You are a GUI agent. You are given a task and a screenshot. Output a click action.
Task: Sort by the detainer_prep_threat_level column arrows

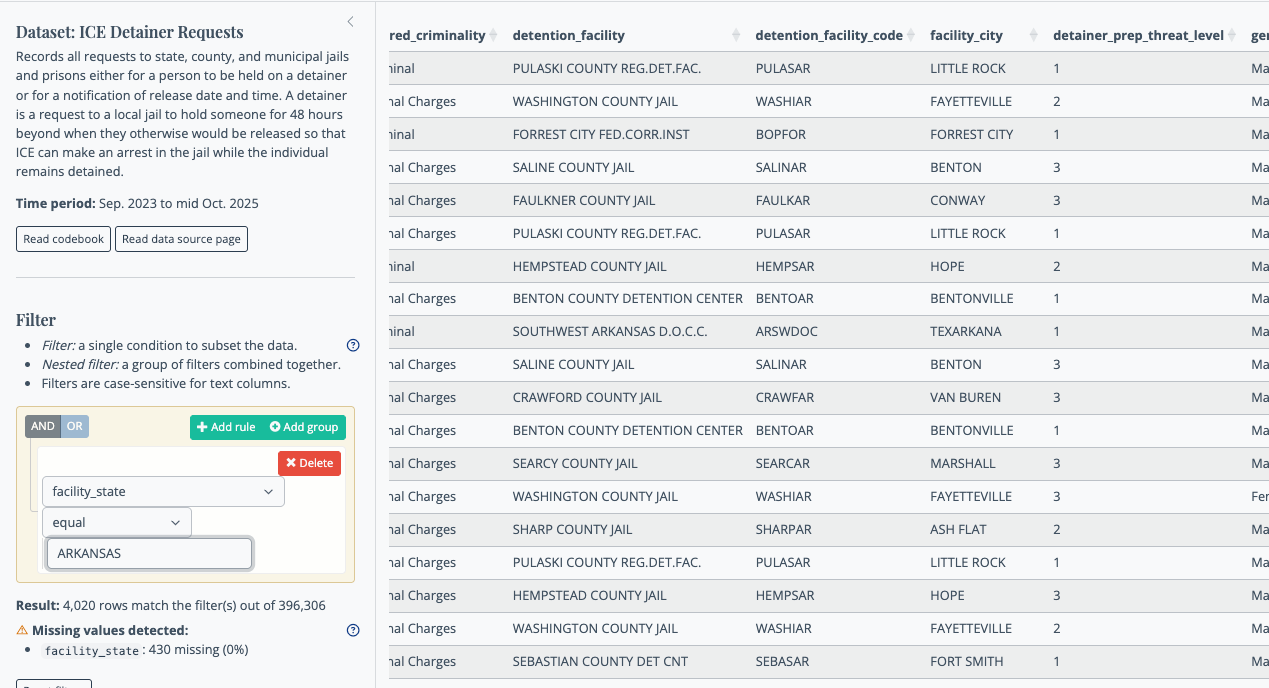coord(1232,35)
